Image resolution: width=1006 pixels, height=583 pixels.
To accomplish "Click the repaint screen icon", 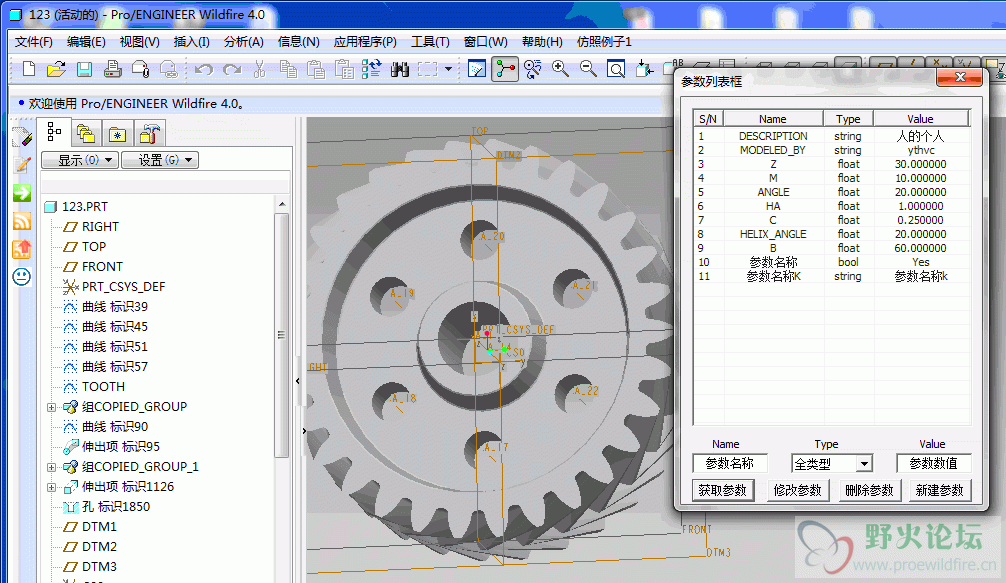I will pyautogui.click(x=477, y=69).
